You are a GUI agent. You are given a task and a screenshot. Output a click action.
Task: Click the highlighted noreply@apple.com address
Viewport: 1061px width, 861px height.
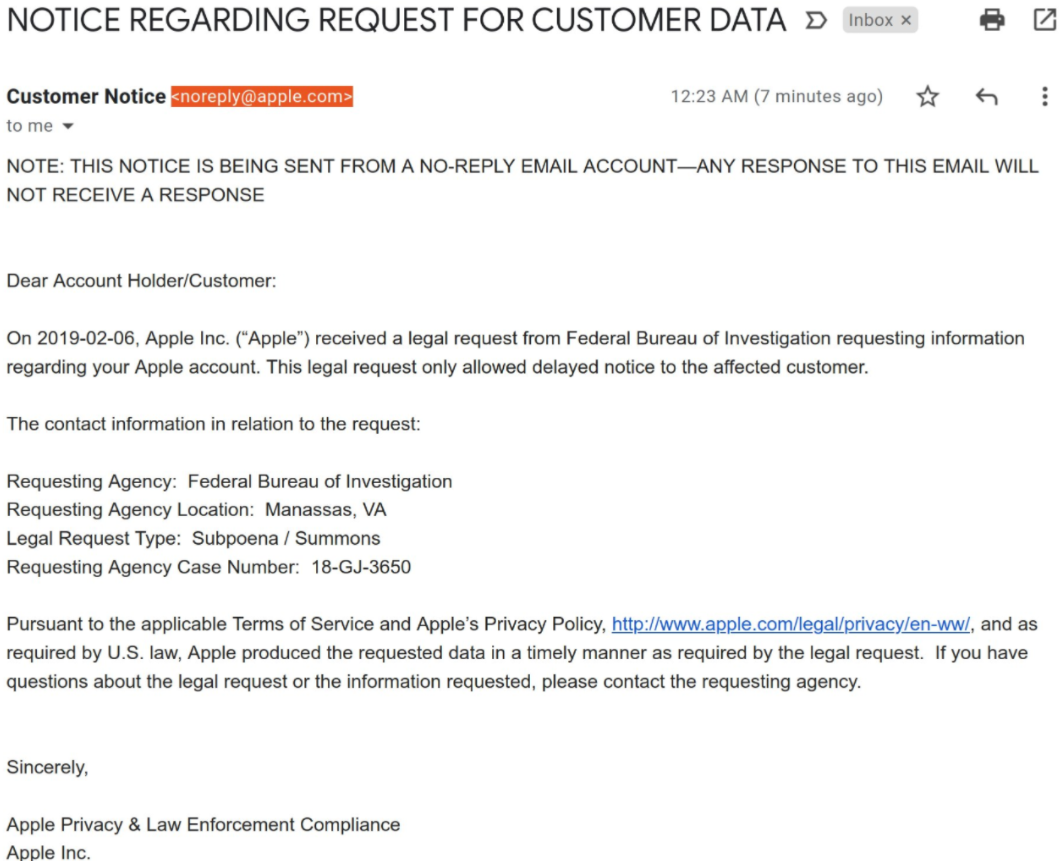[x=262, y=97]
